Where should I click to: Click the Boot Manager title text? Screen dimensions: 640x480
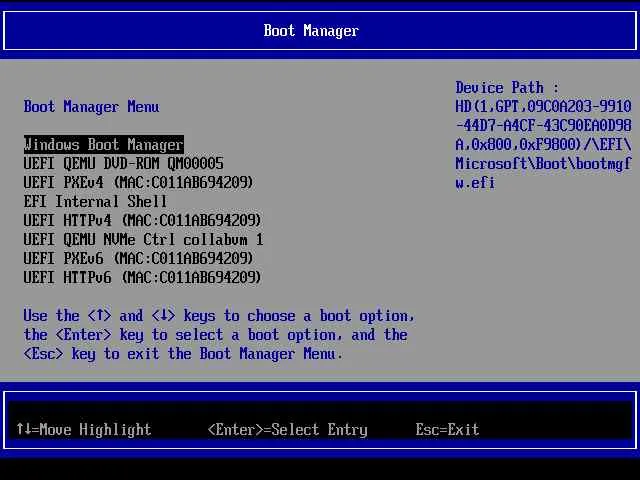pyautogui.click(x=311, y=31)
